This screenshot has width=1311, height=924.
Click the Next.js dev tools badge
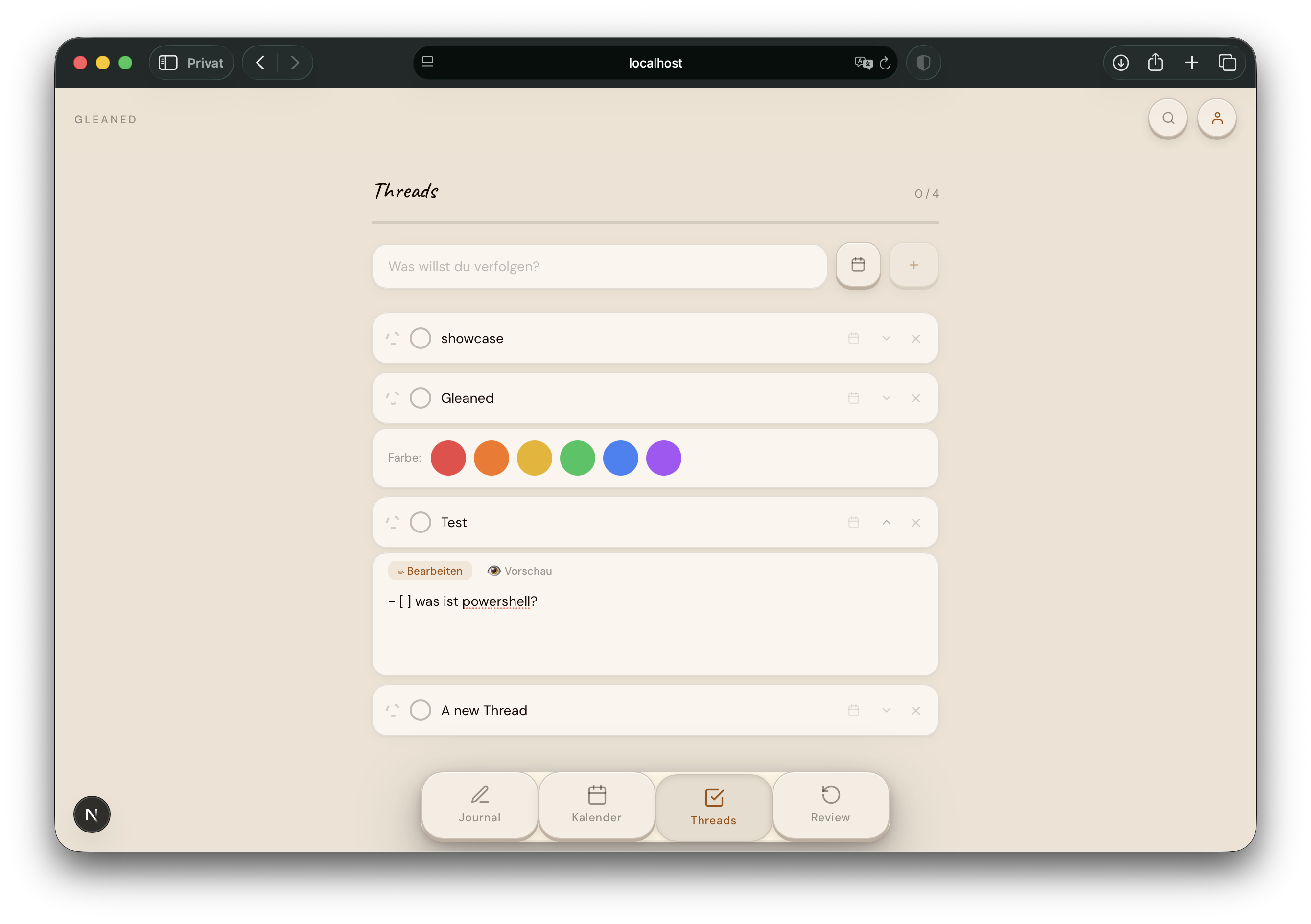tap(92, 814)
